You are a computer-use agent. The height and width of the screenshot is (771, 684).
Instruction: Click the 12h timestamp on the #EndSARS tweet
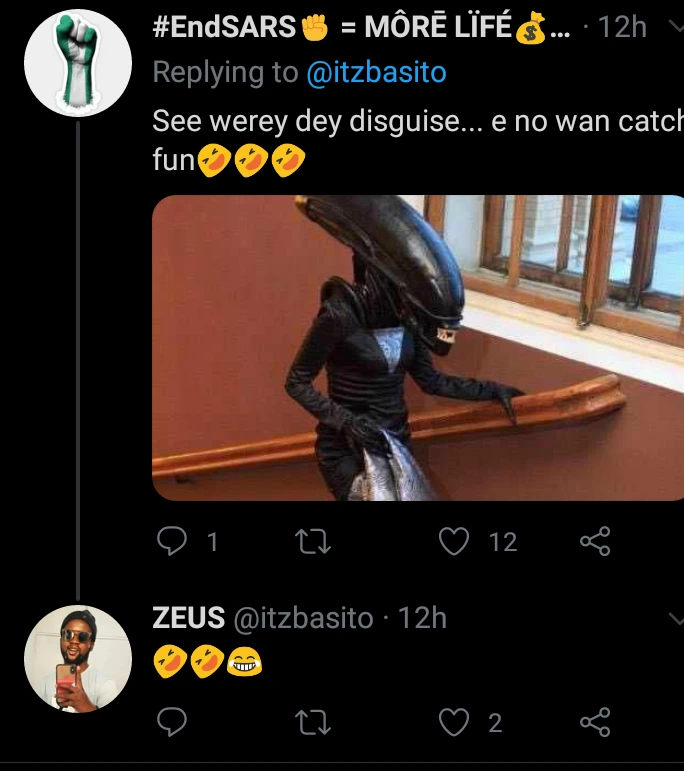[x=622, y=28]
